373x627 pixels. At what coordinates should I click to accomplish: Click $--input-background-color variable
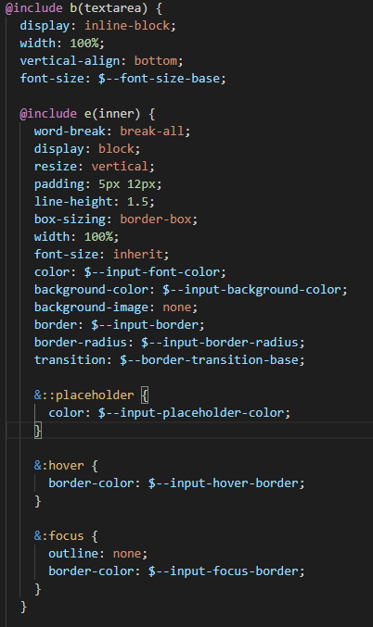click(252, 290)
